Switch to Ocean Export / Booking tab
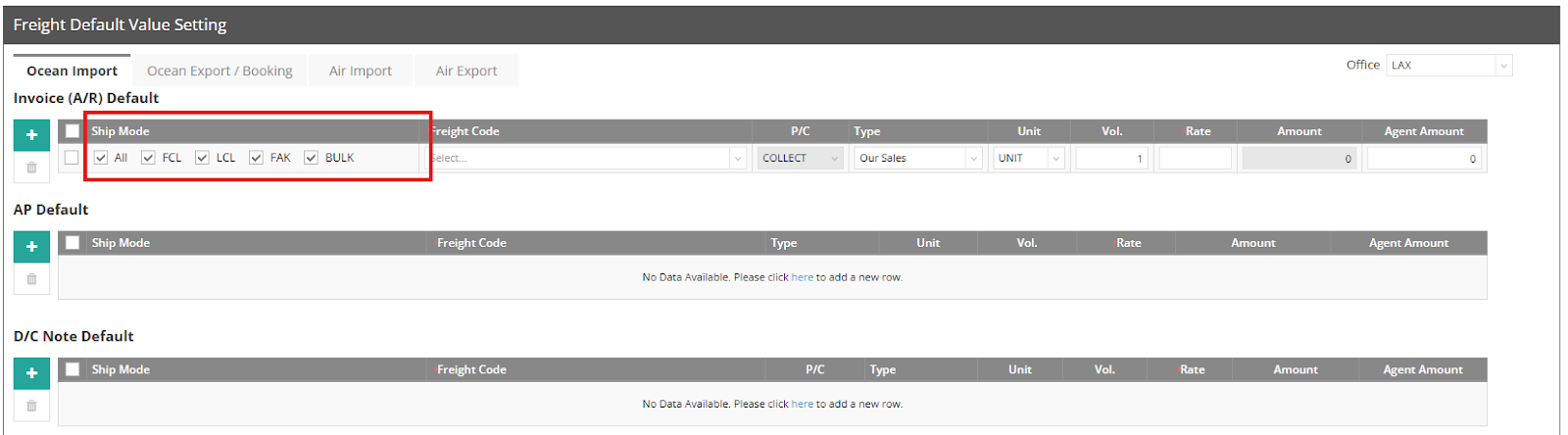 220,71
